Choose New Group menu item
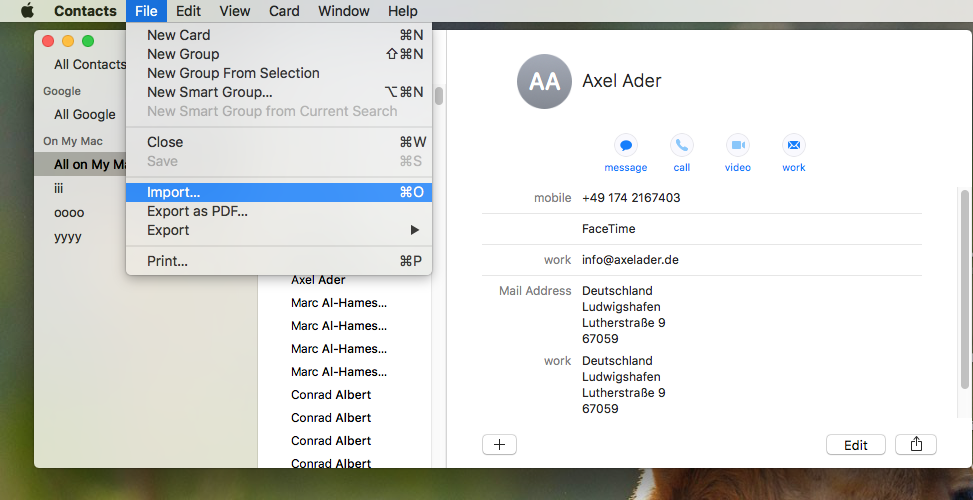This screenshot has height=500, width=973. pos(279,54)
